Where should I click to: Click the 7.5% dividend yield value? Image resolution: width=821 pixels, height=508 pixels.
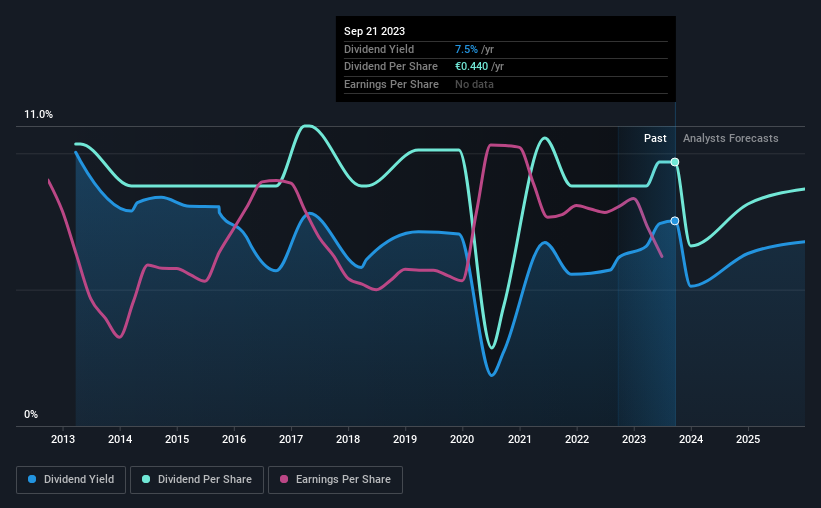pyautogui.click(x=466, y=49)
